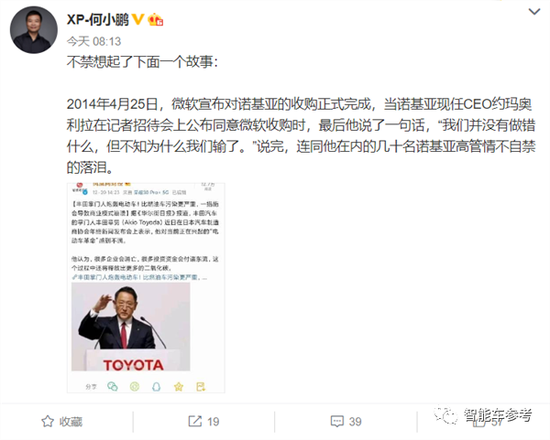
Task: Click the orange verified V badge
Action: 138,19
